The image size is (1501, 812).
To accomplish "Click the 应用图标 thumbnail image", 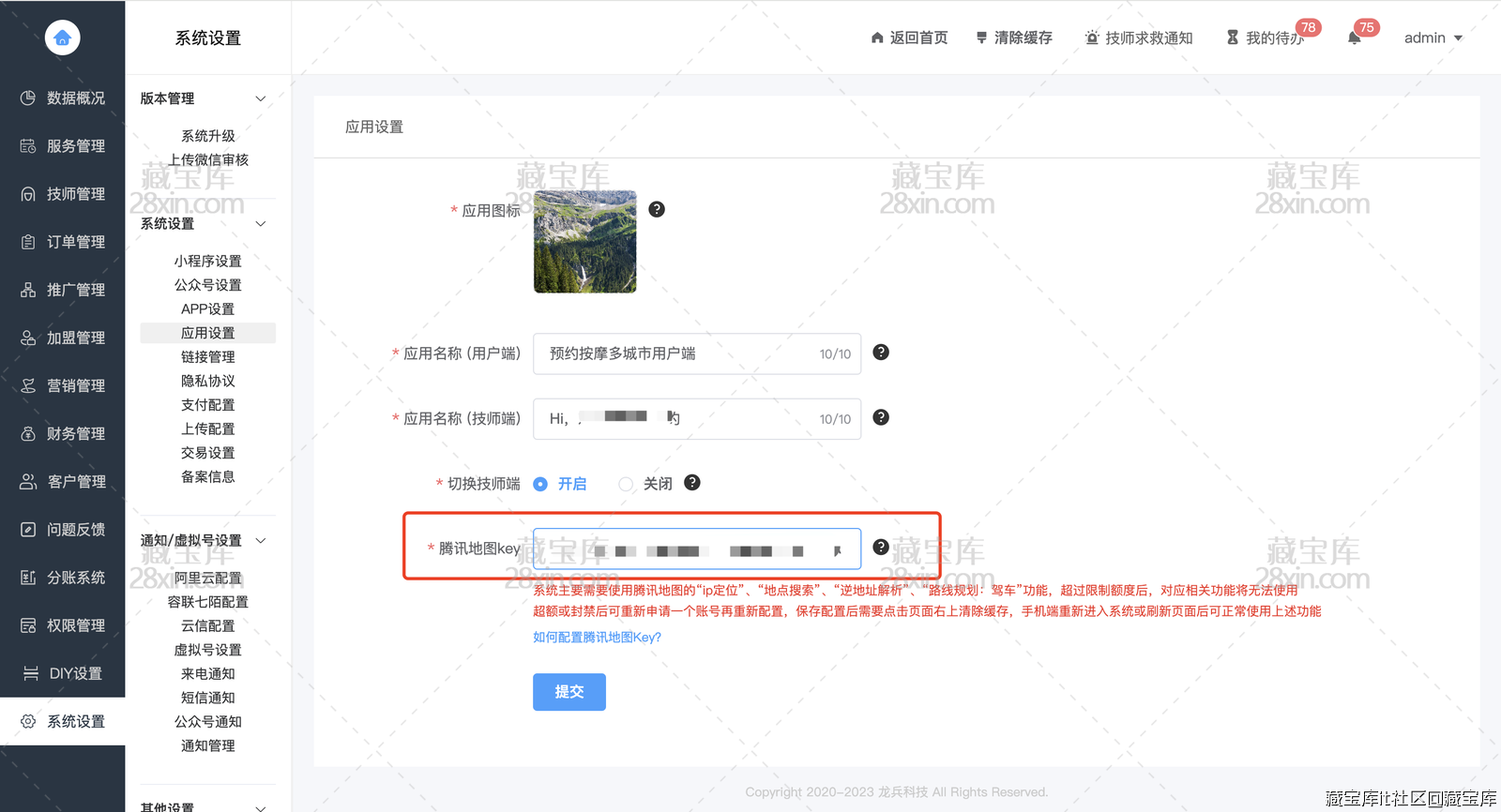I will (584, 242).
